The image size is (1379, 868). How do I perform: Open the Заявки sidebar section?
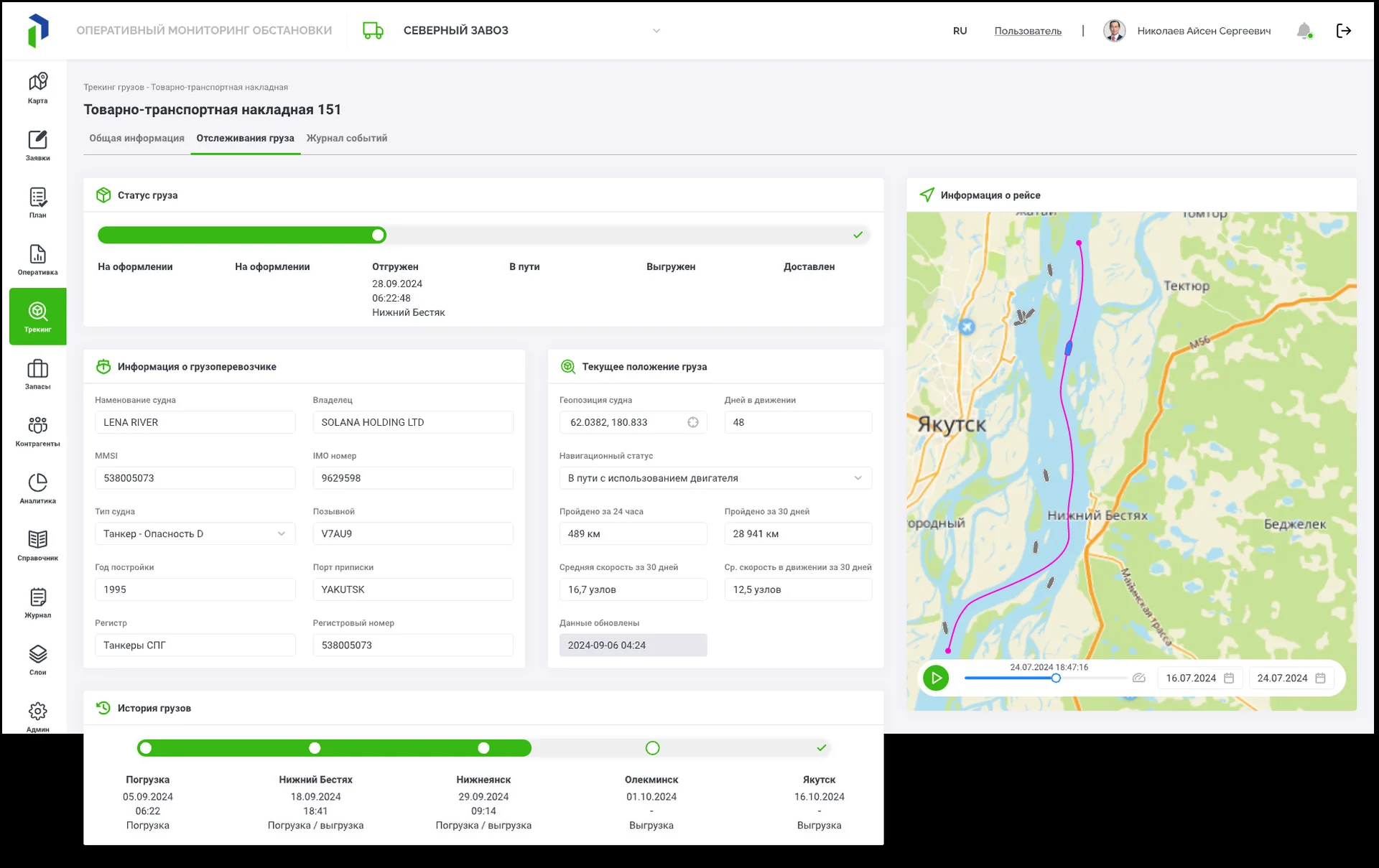tap(37, 146)
